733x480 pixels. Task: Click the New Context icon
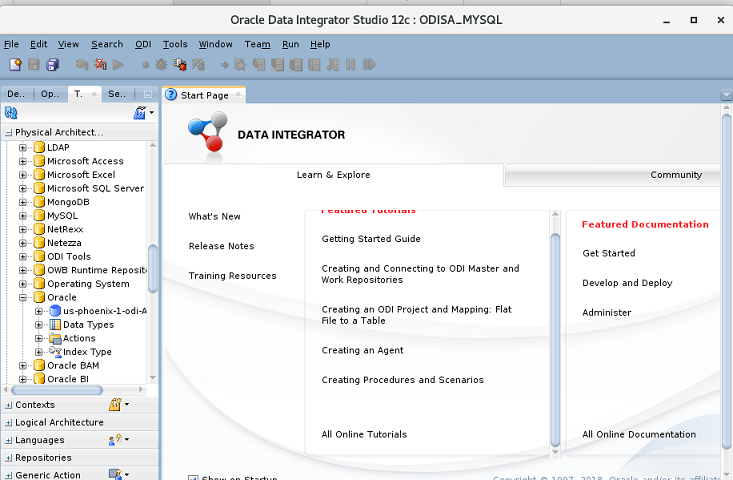(115, 404)
